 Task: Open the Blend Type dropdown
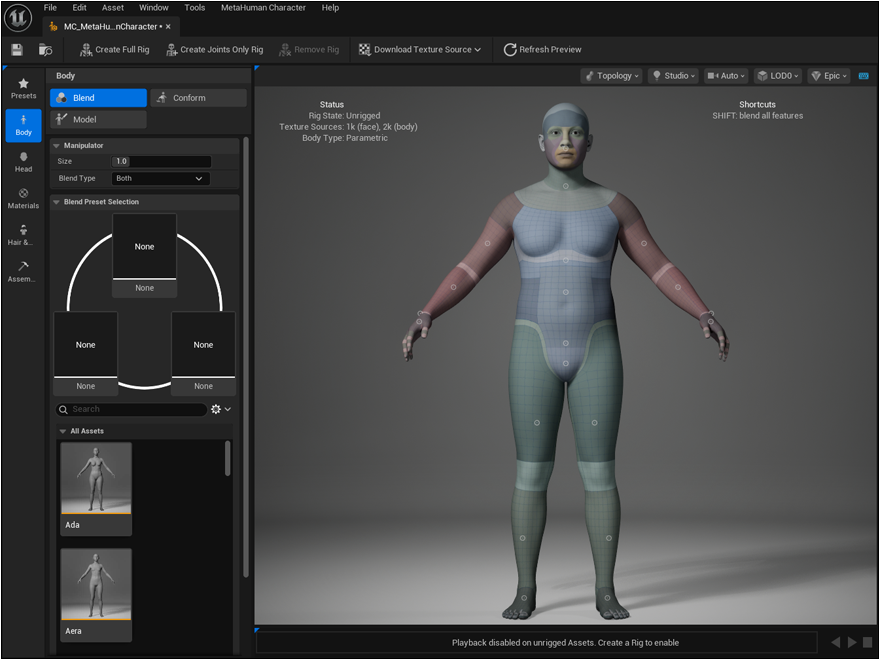(161, 178)
